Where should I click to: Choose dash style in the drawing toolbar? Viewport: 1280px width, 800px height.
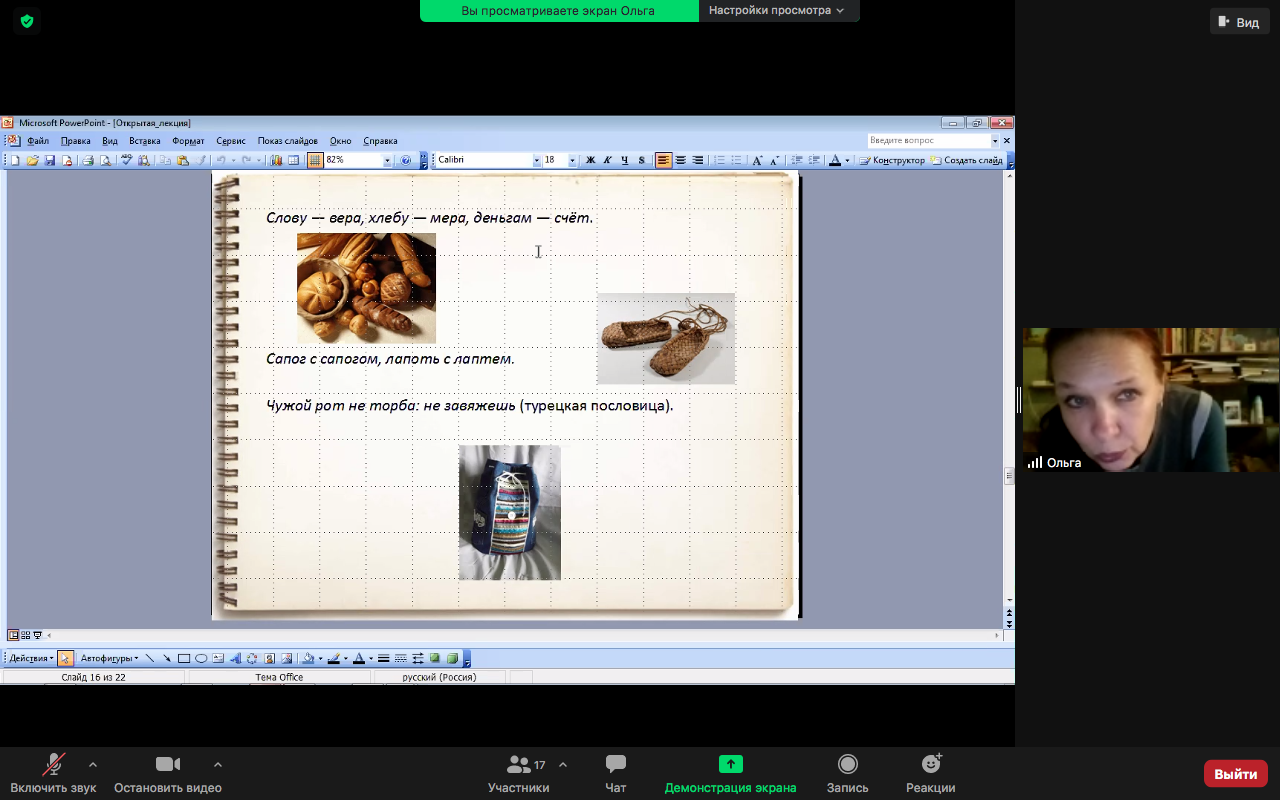pos(401,658)
